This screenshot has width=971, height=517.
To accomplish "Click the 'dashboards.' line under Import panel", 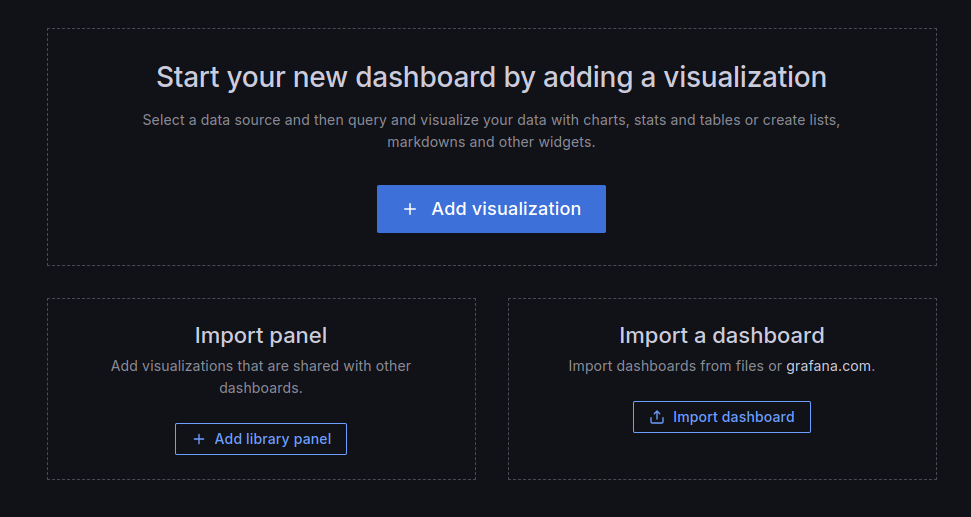I will click(261, 387).
